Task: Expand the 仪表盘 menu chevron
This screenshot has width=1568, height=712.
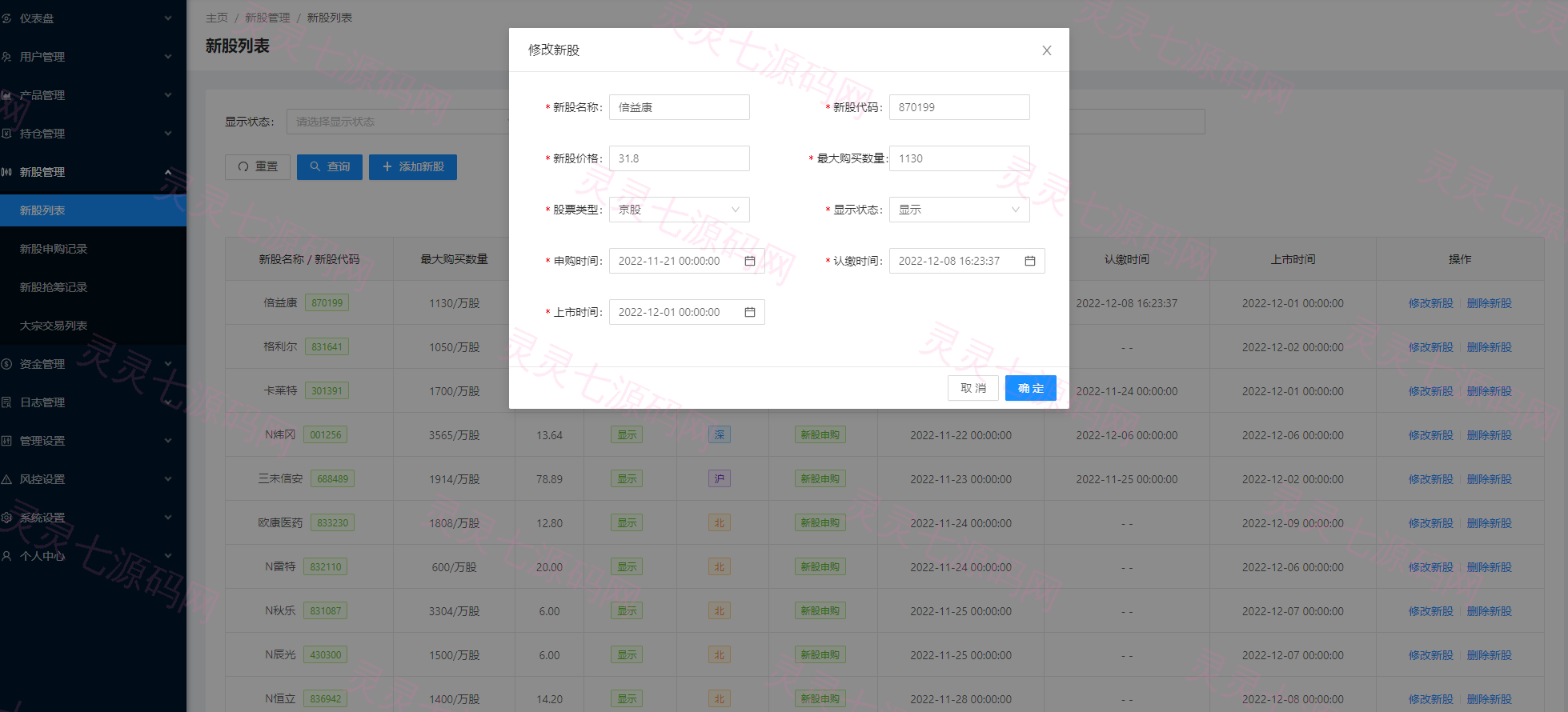Action: pyautogui.click(x=168, y=18)
